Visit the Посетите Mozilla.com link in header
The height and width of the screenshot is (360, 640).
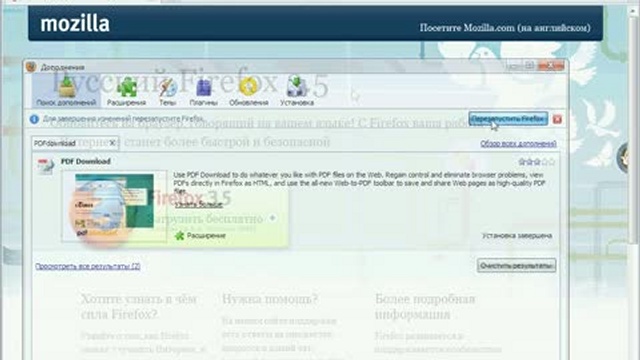pyautogui.click(x=505, y=28)
